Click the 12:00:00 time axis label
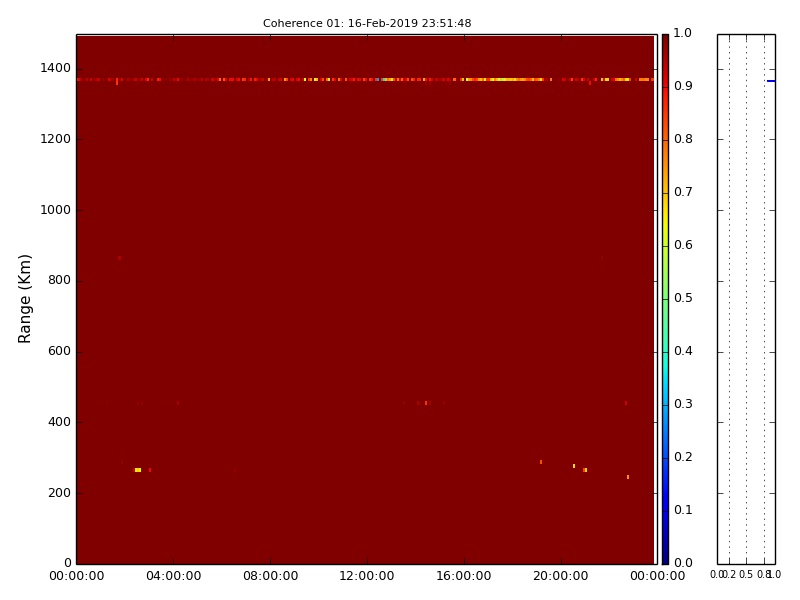The width and height of the screenshot is (800, 600). (x=367, y=576)
